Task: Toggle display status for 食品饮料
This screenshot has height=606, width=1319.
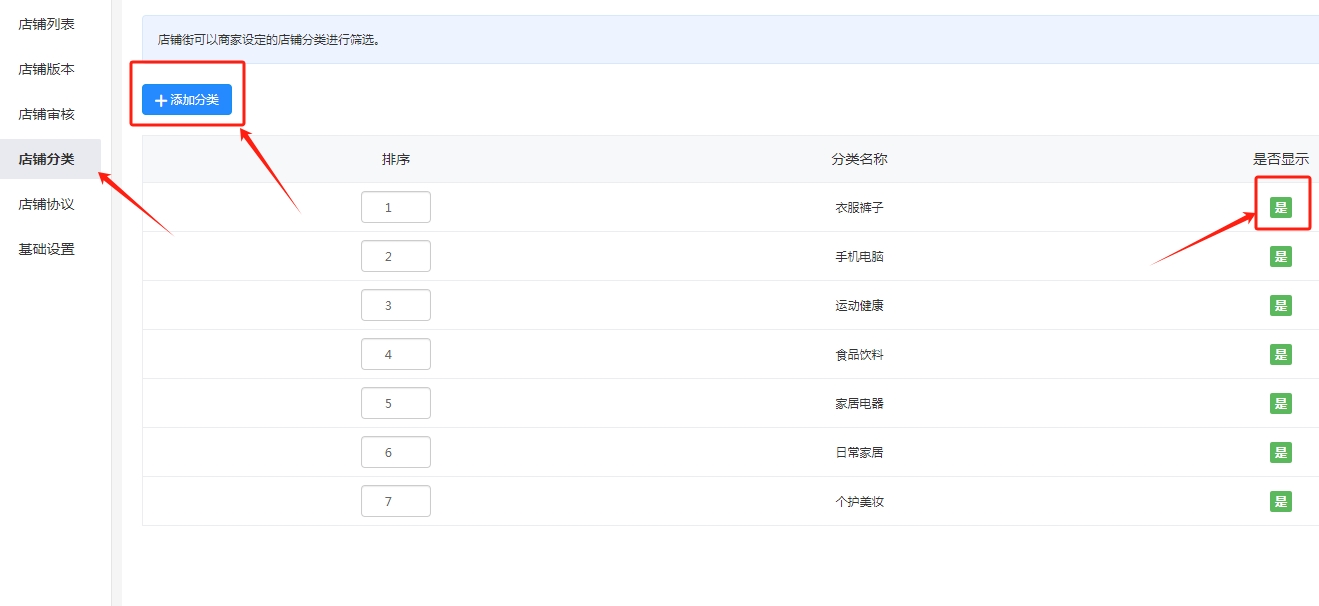Action: pyautogui.click(x=1280, y=354)
